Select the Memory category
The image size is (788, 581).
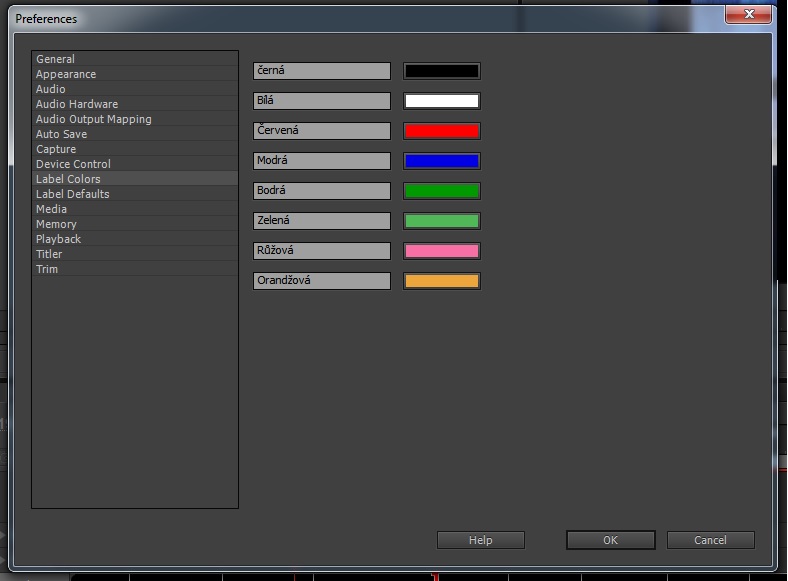(x=135, y=224)
